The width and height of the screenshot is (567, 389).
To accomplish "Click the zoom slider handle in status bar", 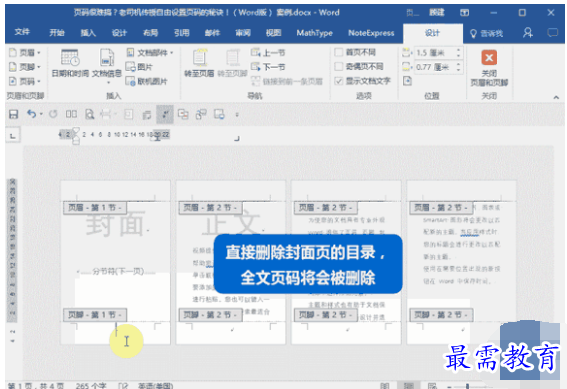I will click(468, 386).
